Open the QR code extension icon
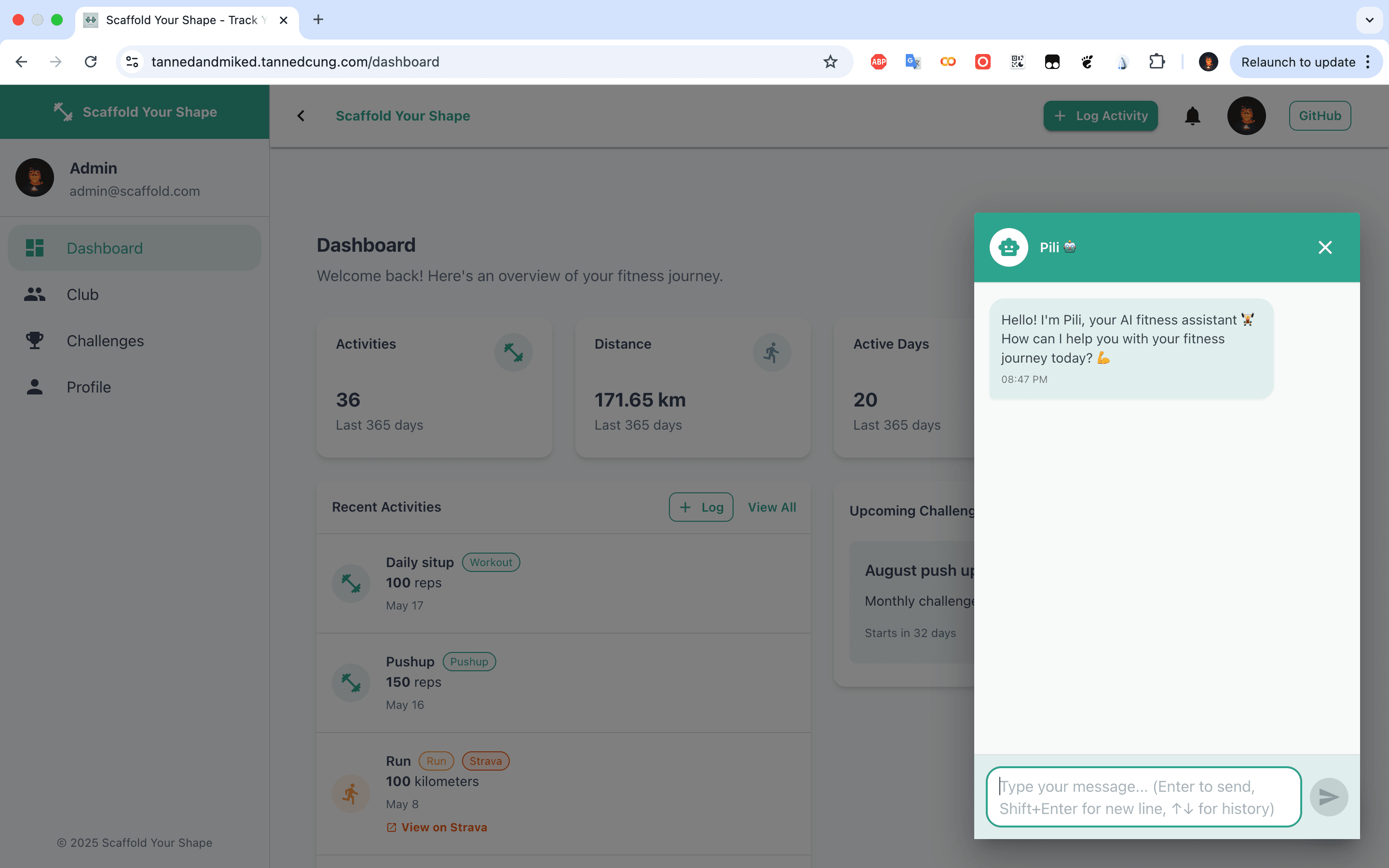Image resolution: width=1389 pixels, height=868 pixels. [x=1017, y=61]
